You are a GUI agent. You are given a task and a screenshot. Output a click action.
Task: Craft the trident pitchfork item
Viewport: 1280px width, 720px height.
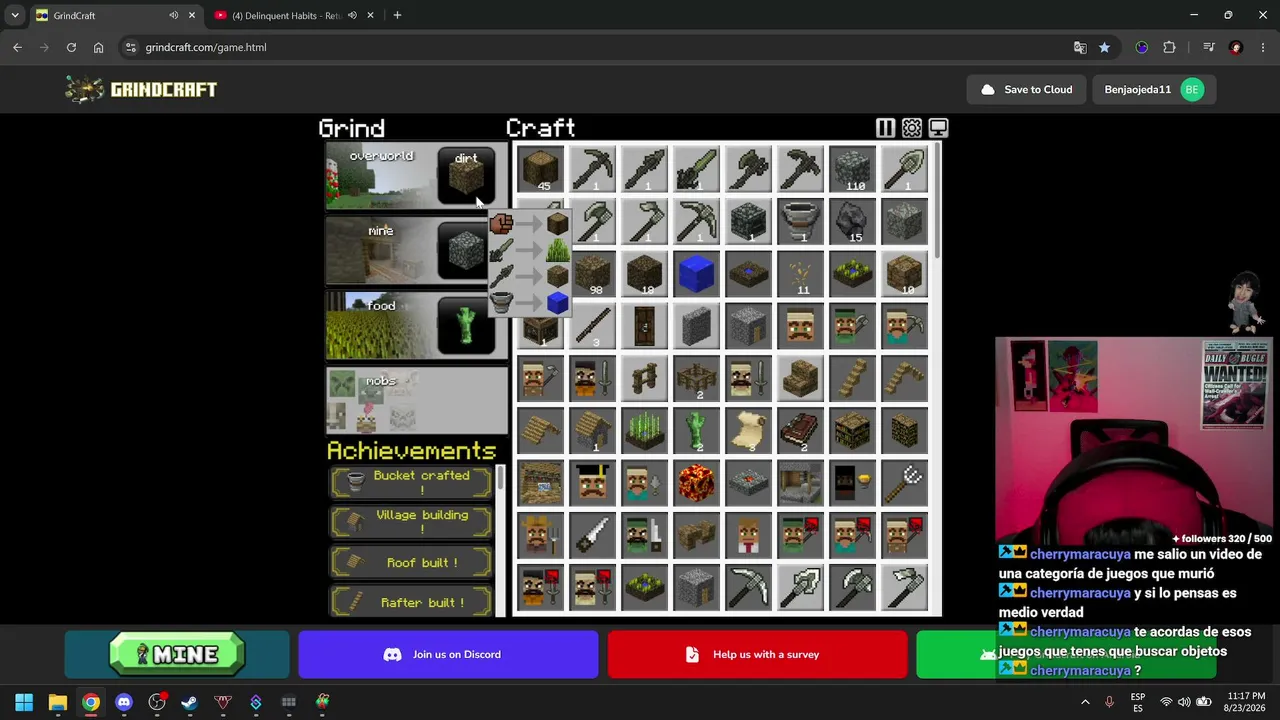pyautogui.click(x=905, y=482)
